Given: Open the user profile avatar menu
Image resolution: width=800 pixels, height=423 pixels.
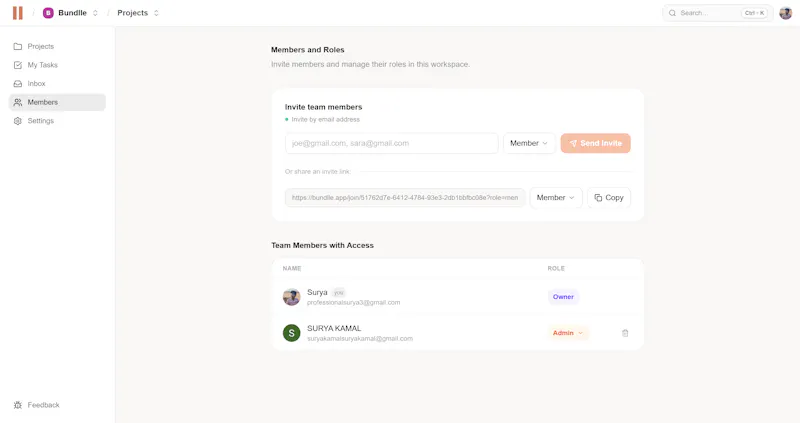Looking at the screenshot, I should tap(785, 13).
